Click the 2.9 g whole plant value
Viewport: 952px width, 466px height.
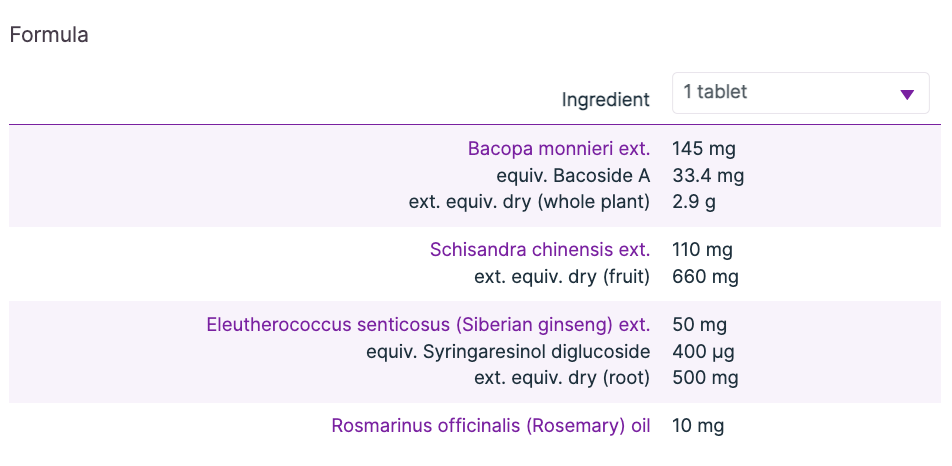point(694,202)
